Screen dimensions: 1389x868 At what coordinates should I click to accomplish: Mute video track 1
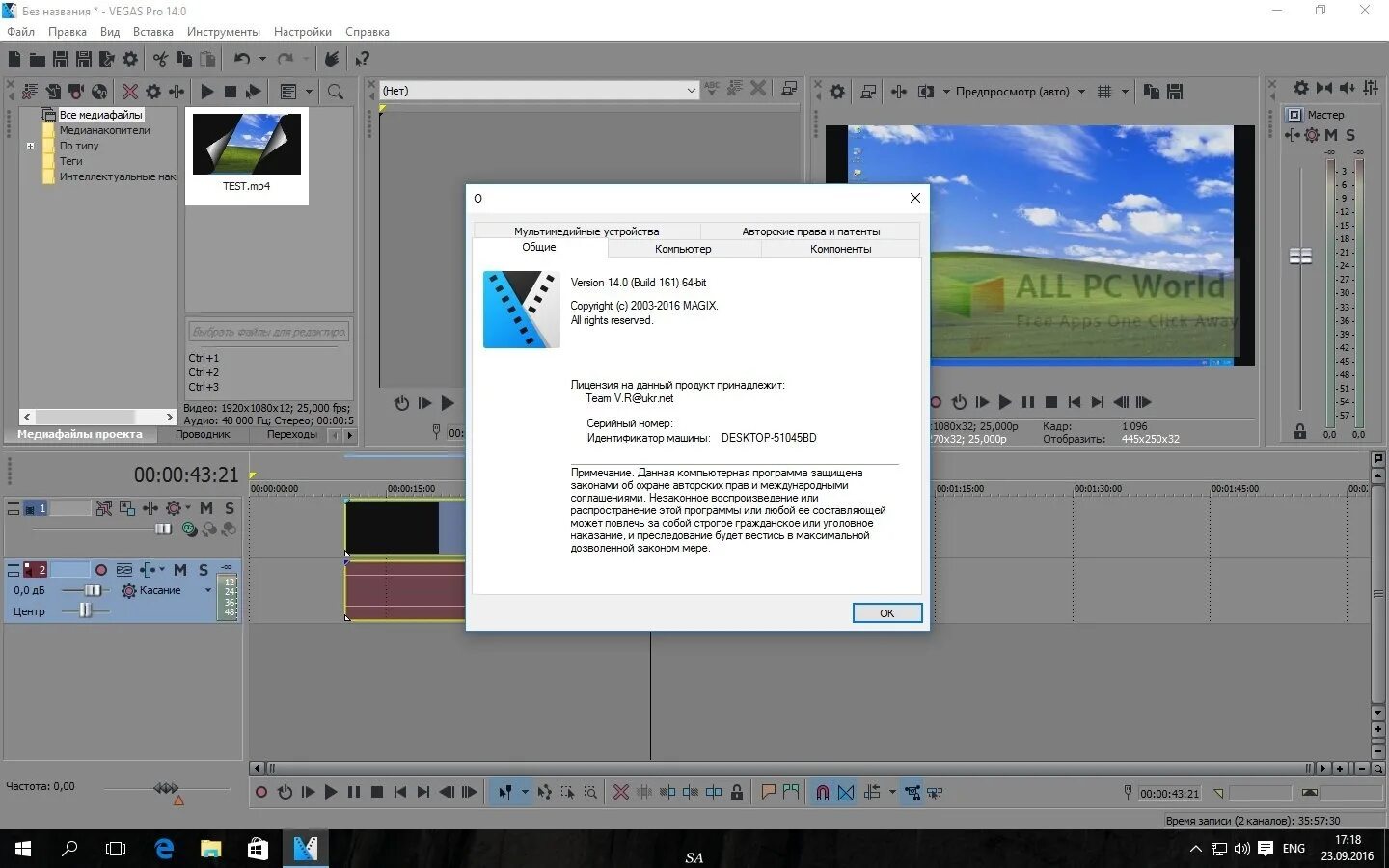[206, 508]
